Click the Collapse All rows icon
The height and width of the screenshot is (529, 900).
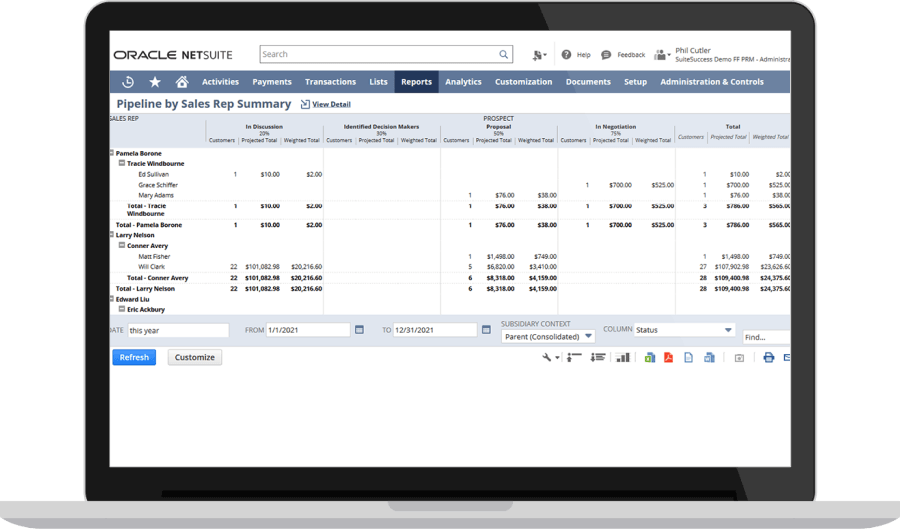574,357
